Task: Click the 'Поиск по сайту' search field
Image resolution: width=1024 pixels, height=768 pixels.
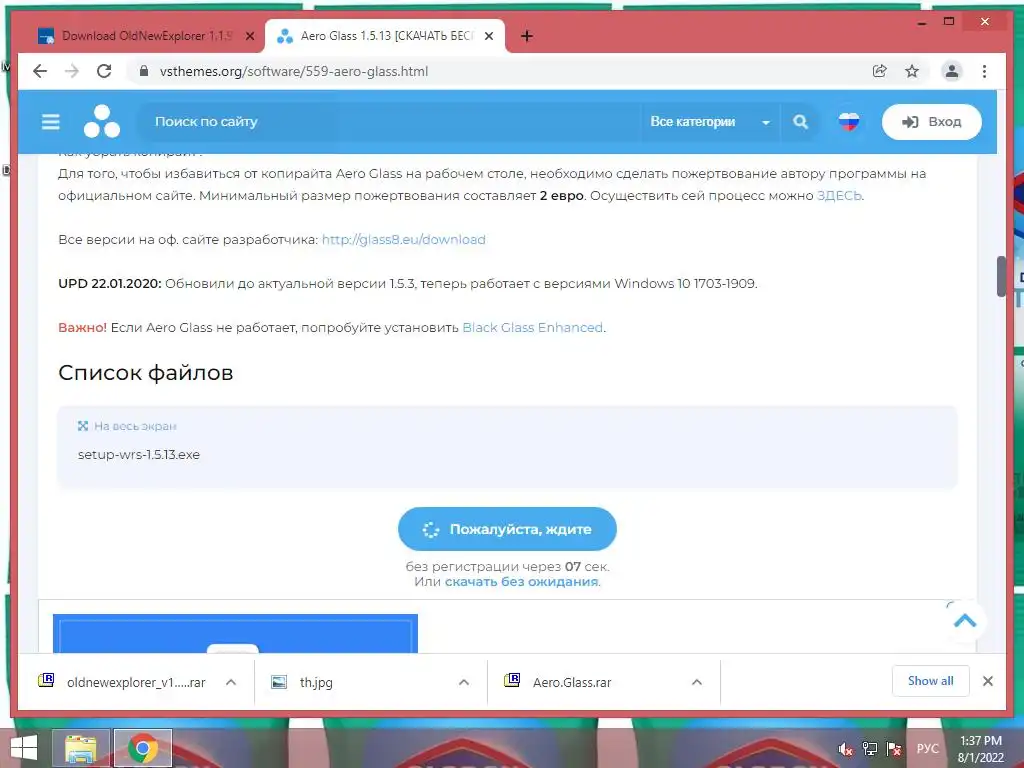Action: (392, 121)
